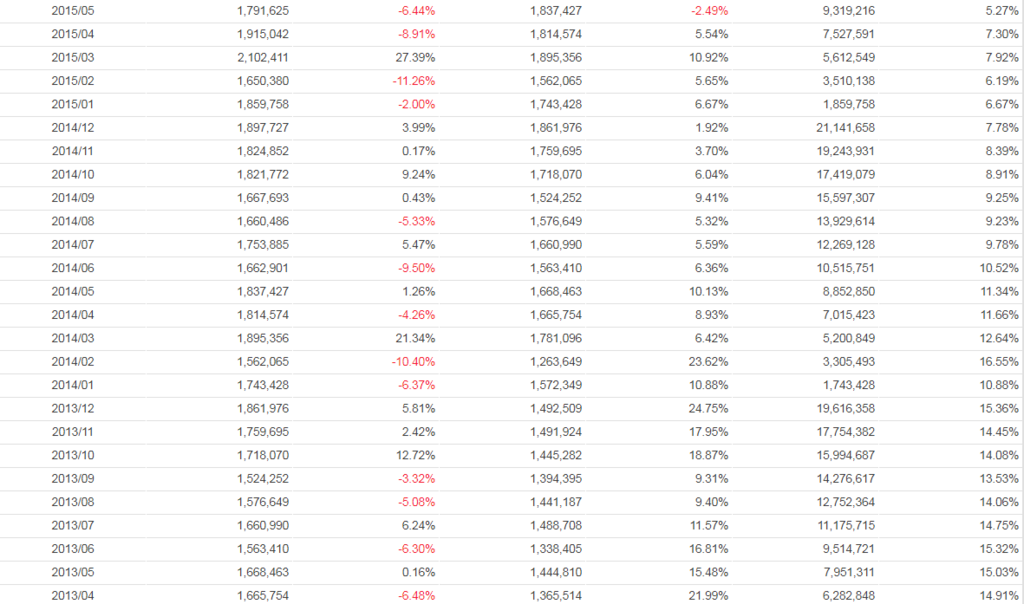This screenshot has width=1024, height=604.
Task: Click the red -11.26% percentage
Action: click(413, 80)
